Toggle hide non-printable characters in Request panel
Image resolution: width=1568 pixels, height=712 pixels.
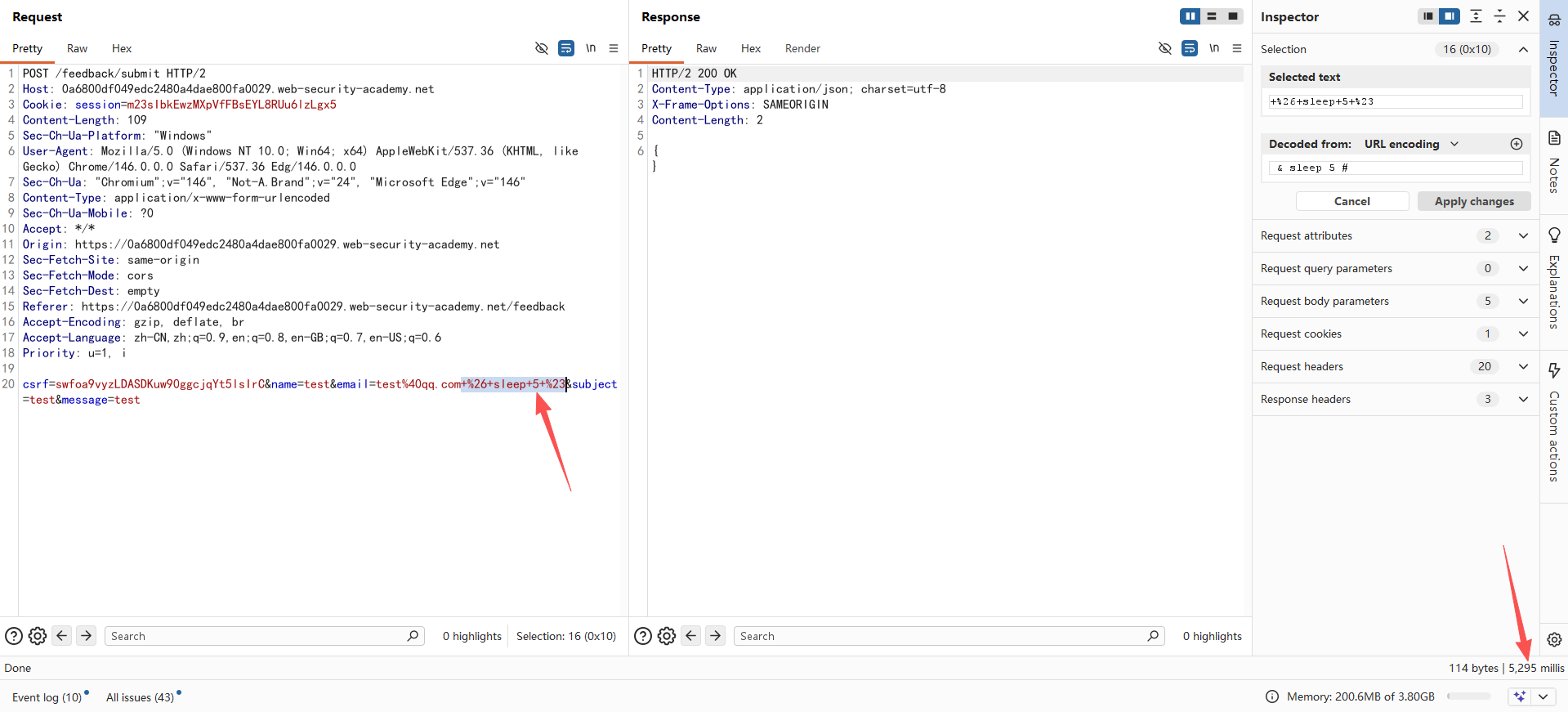(541, 48)
